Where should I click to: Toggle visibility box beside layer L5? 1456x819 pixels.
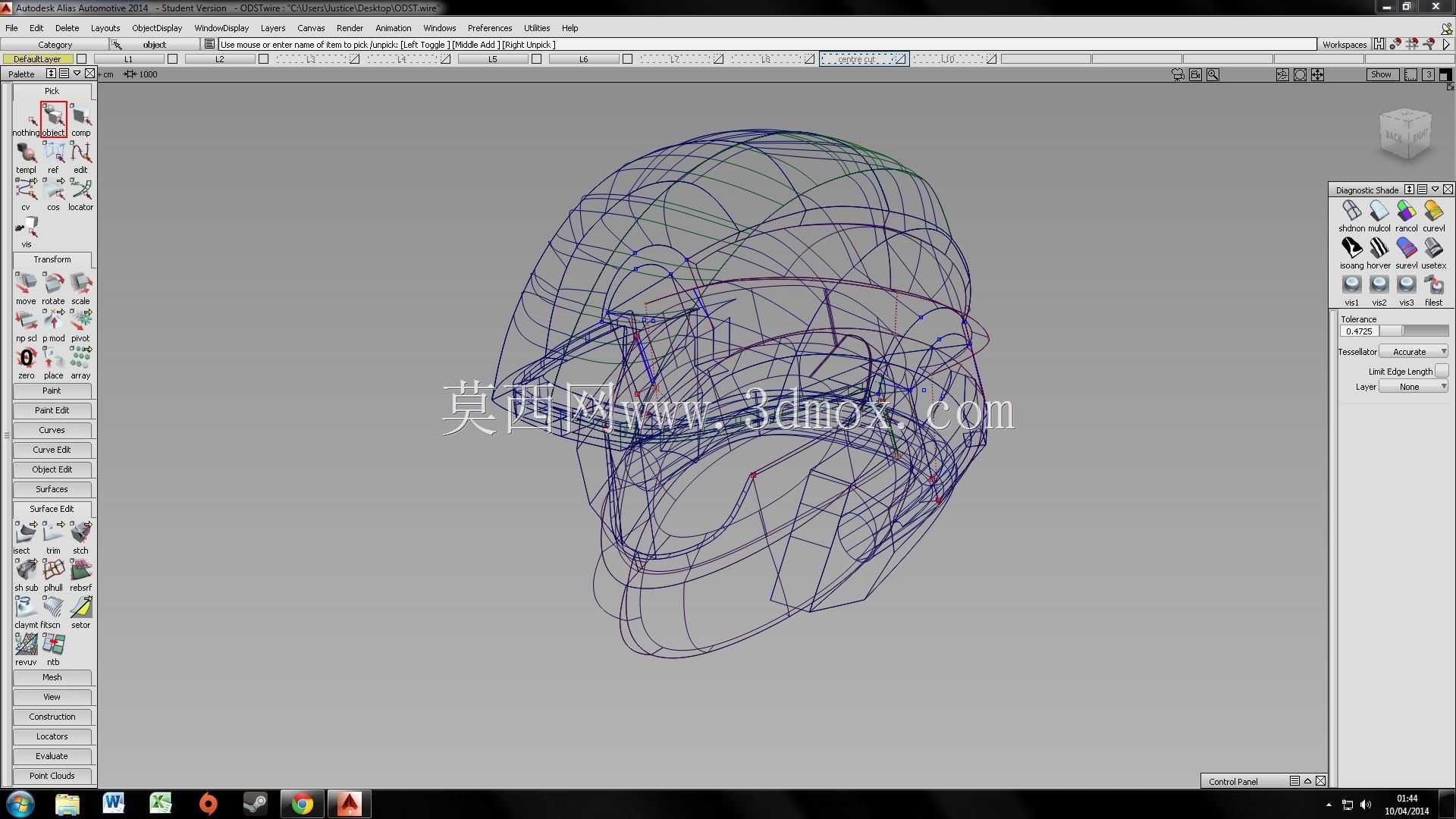(536, 59)
